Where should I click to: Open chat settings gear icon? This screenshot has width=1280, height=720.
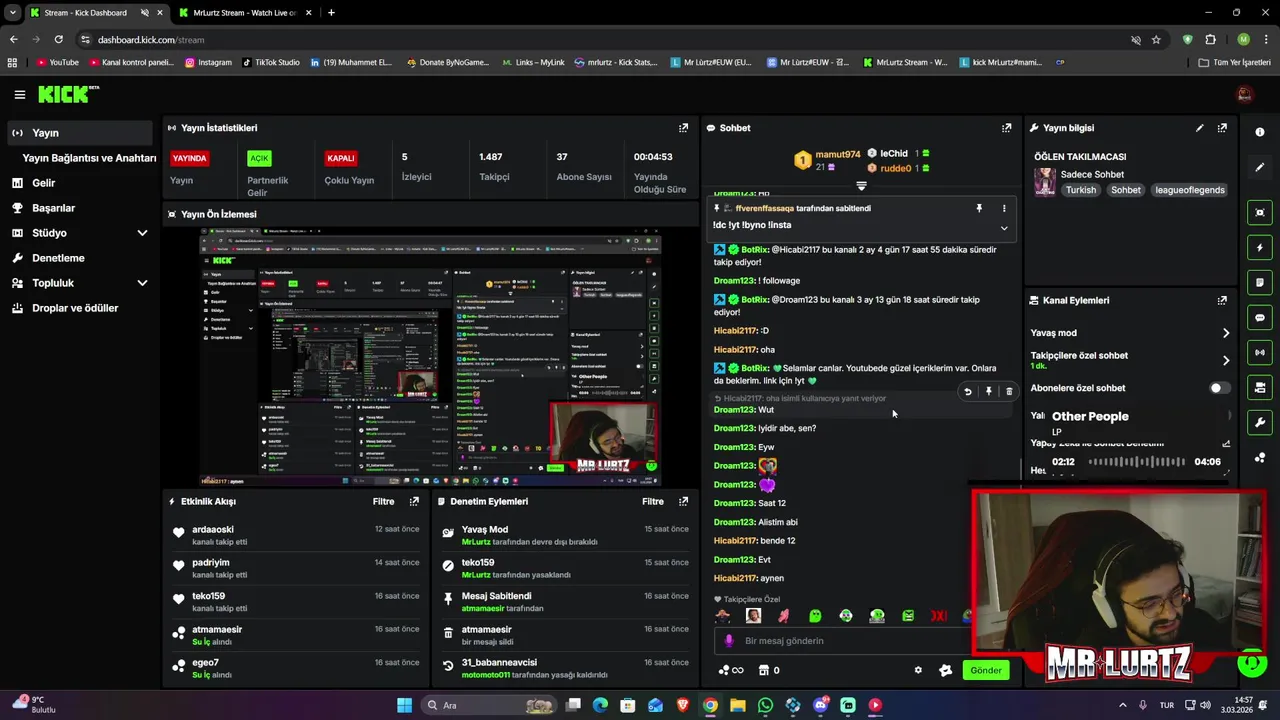pos(918,670)
